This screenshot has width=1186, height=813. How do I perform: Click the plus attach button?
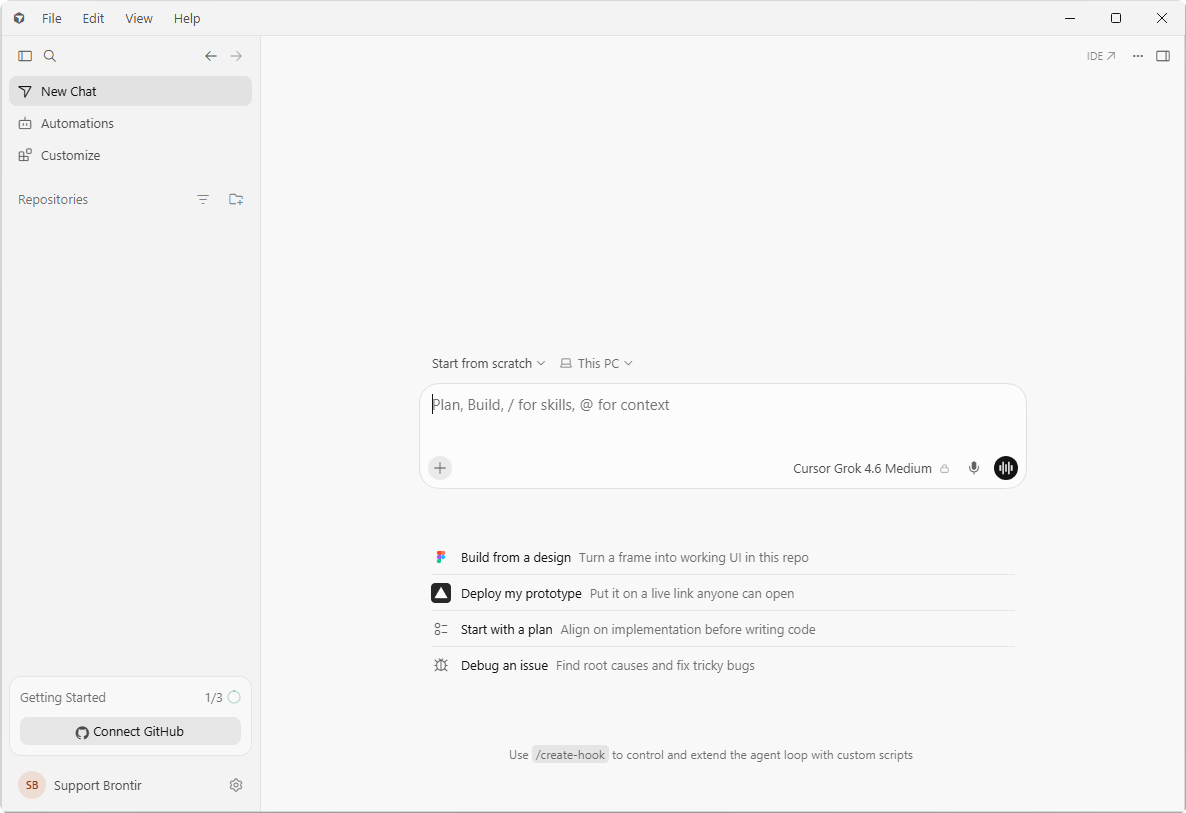[x=440, y=468]
